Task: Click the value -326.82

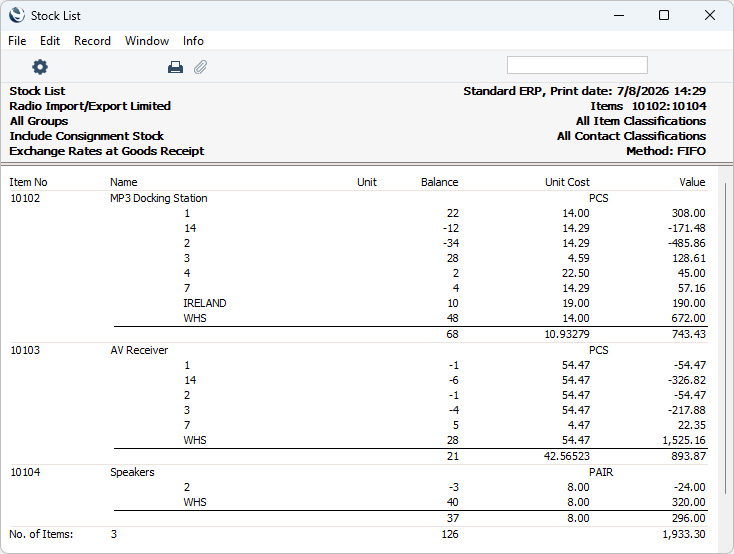Action: (x=687, y=380)
